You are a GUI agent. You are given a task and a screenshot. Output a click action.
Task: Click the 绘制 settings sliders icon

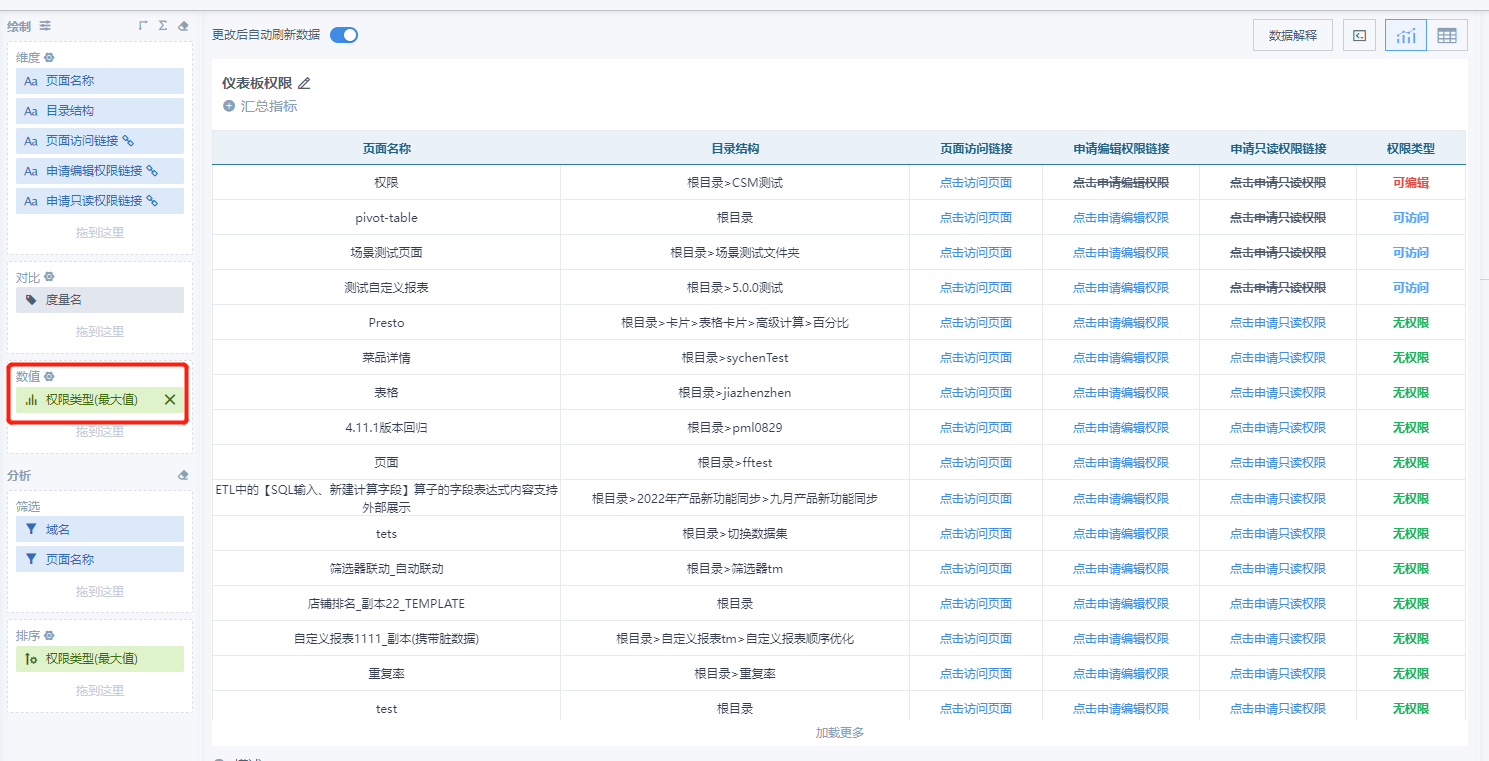(x=45, y=25)
